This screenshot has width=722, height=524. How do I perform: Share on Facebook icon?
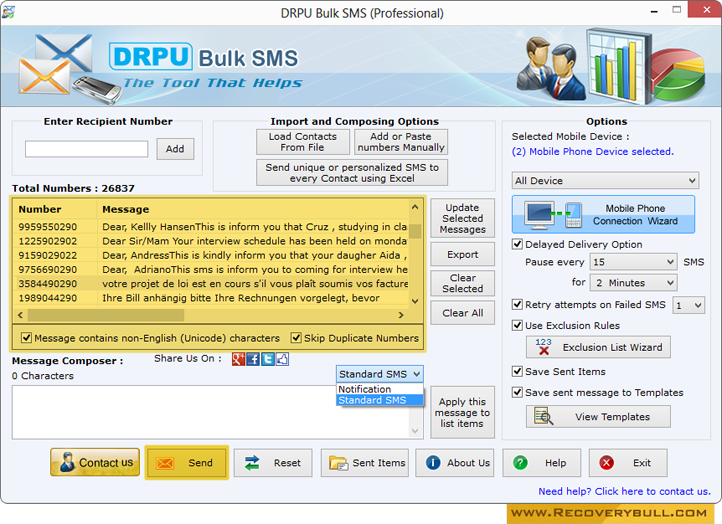point(253,359)
